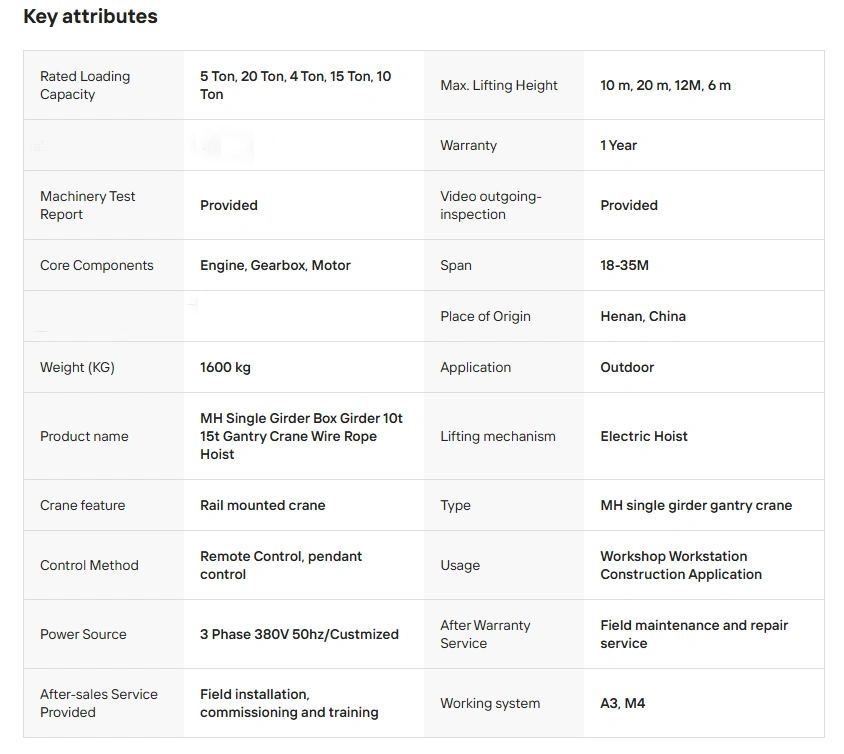This screenshot has height=754, width=844.
Task: Click the Rail mounted crane value
Action: click(262, 505)
